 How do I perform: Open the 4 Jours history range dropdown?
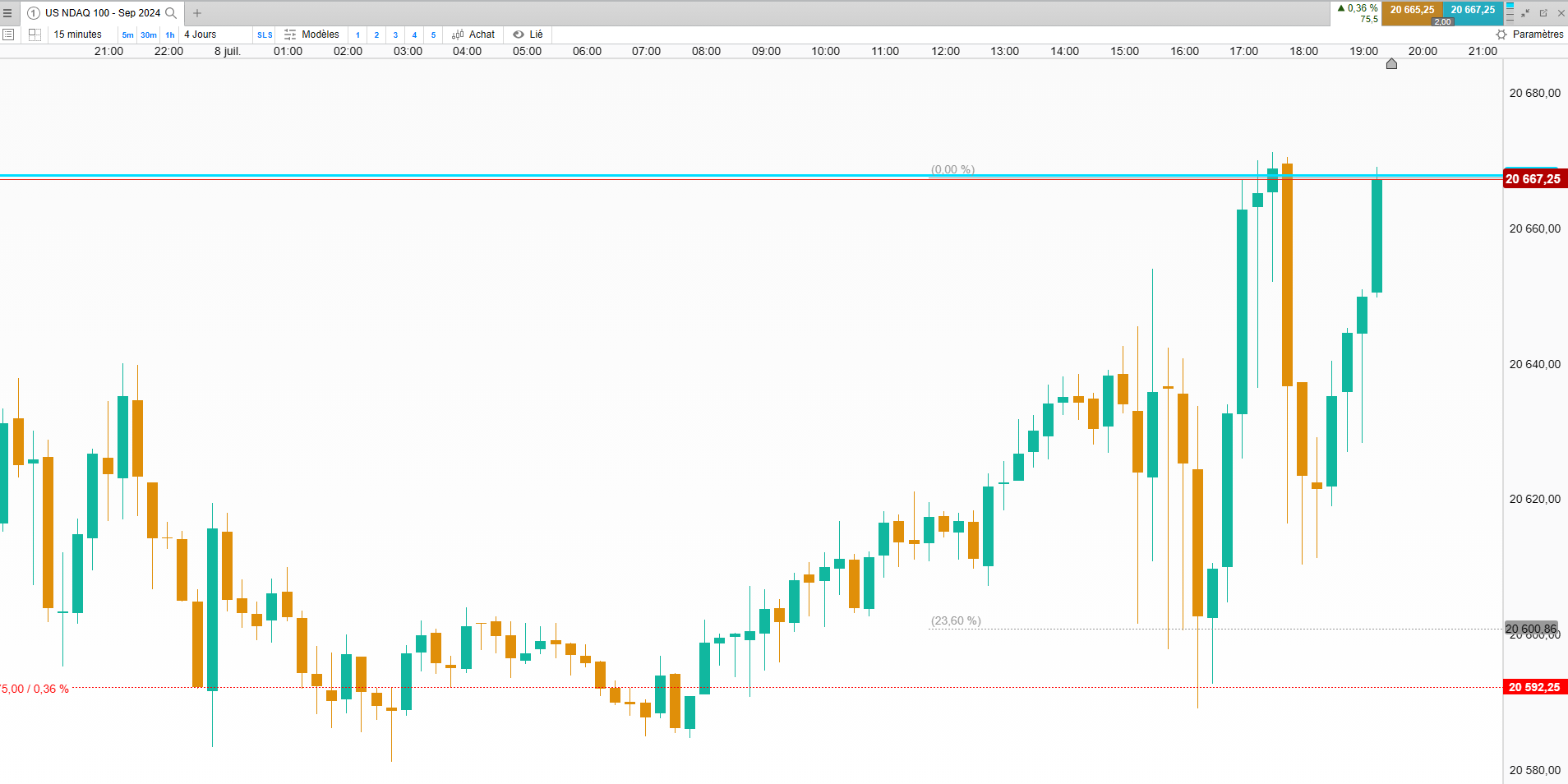(x=201, y=35)
